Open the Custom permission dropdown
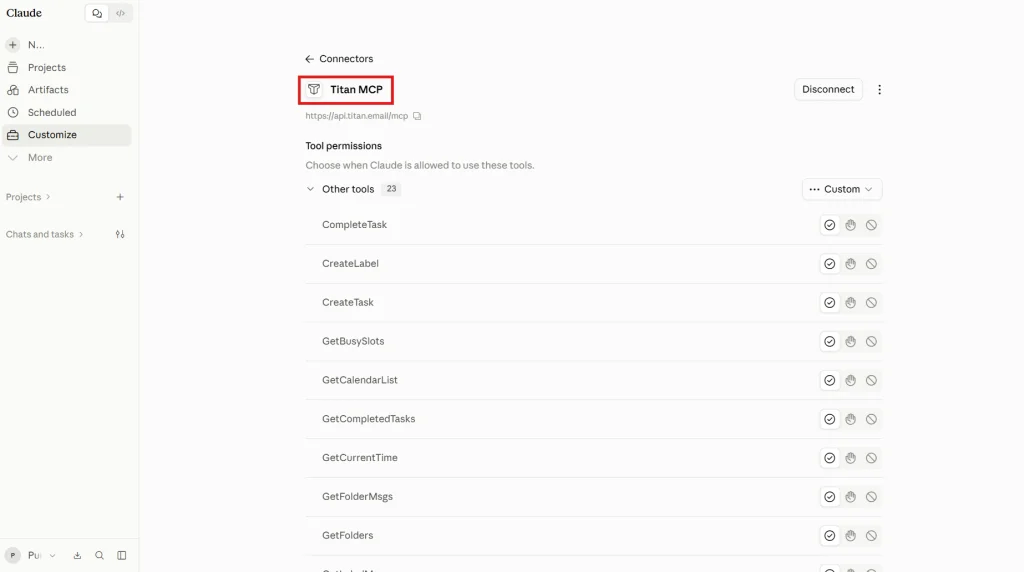The image size is (1024, 572). 842,189
